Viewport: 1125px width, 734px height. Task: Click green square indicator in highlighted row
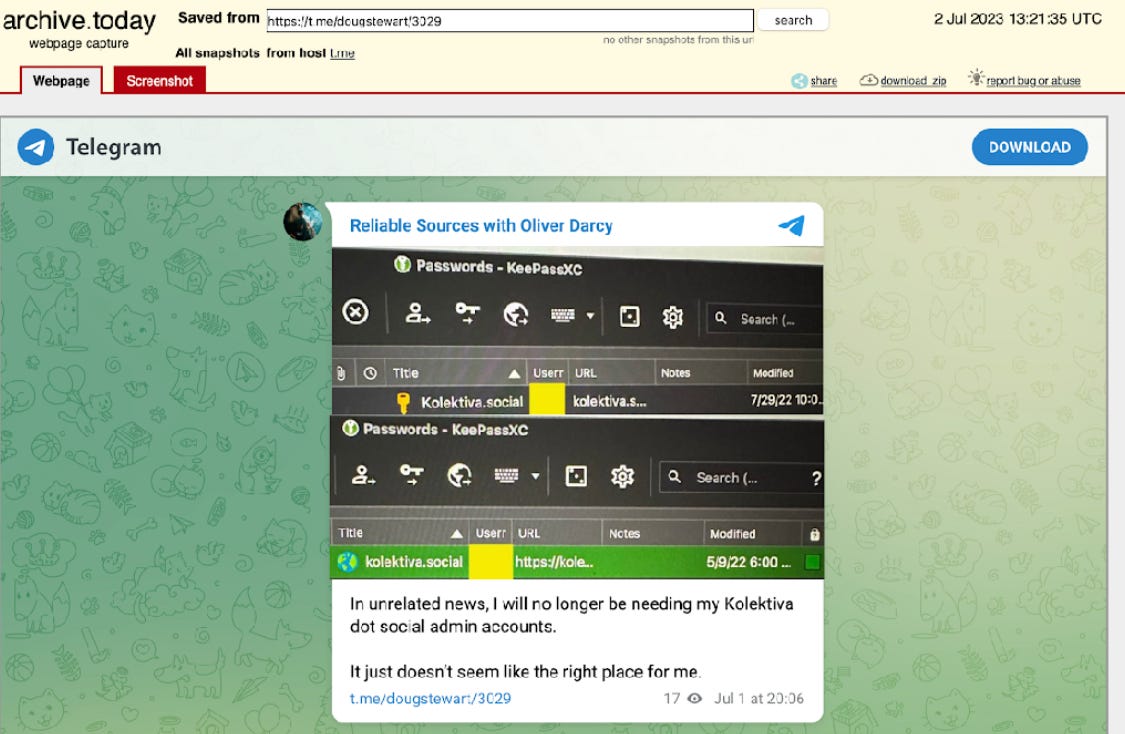pos(812,563)
